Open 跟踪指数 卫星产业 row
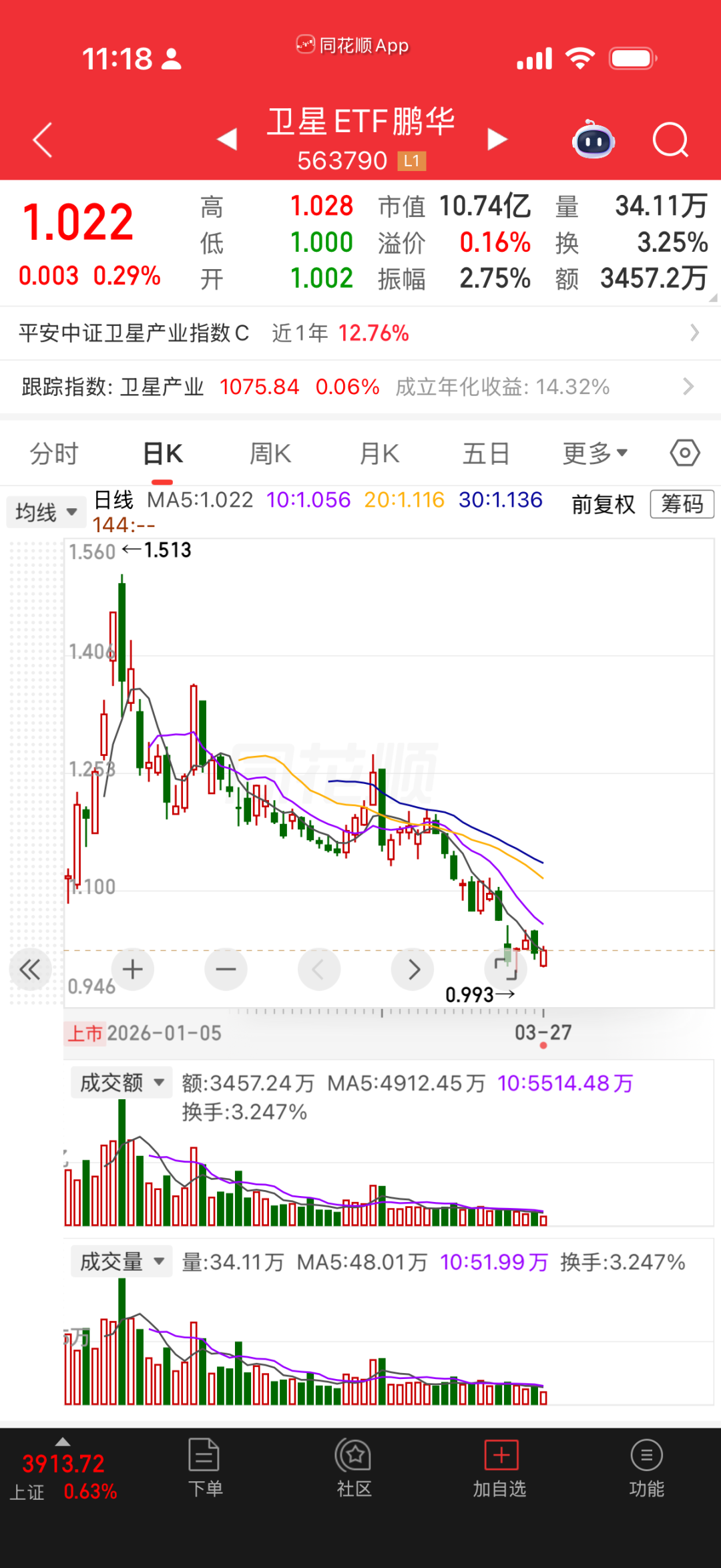The image size is (721, 1568). coord(360,387)
